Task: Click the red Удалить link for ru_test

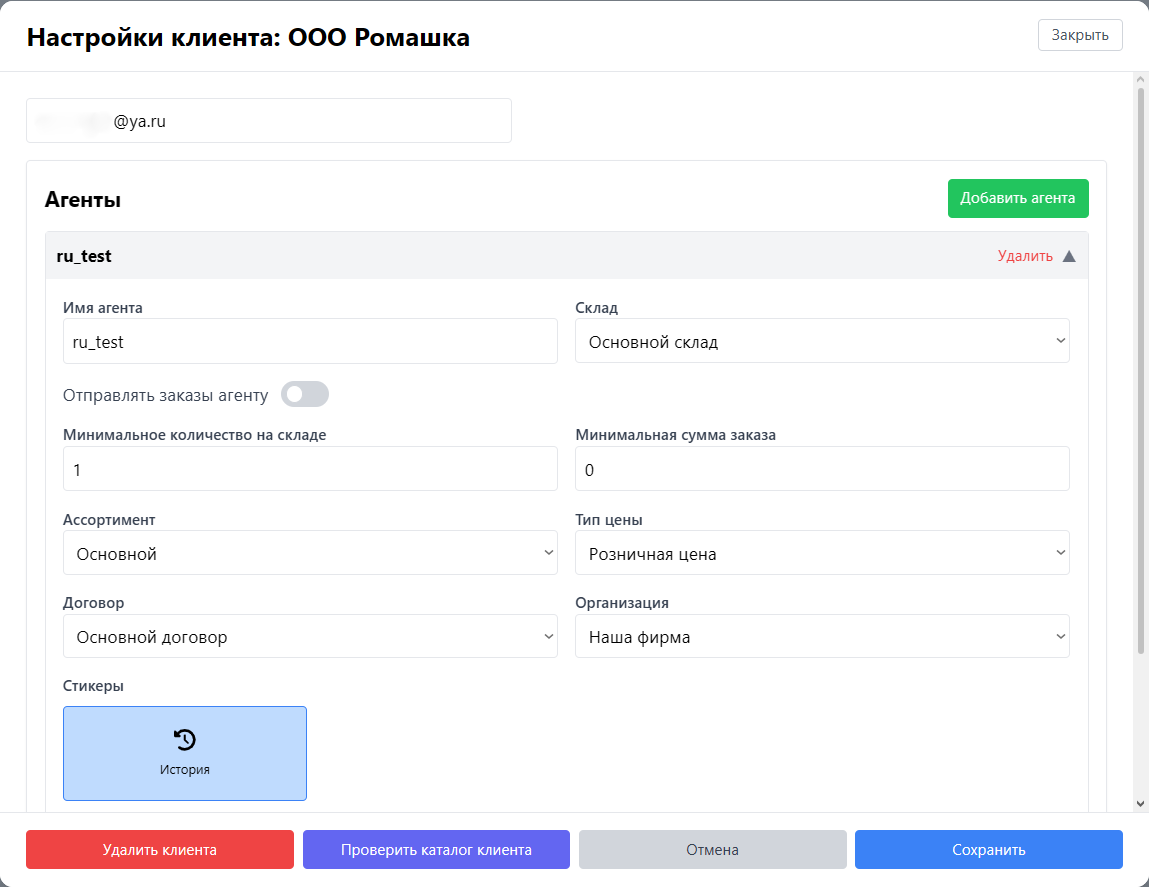Action: tap(1024, 256)
